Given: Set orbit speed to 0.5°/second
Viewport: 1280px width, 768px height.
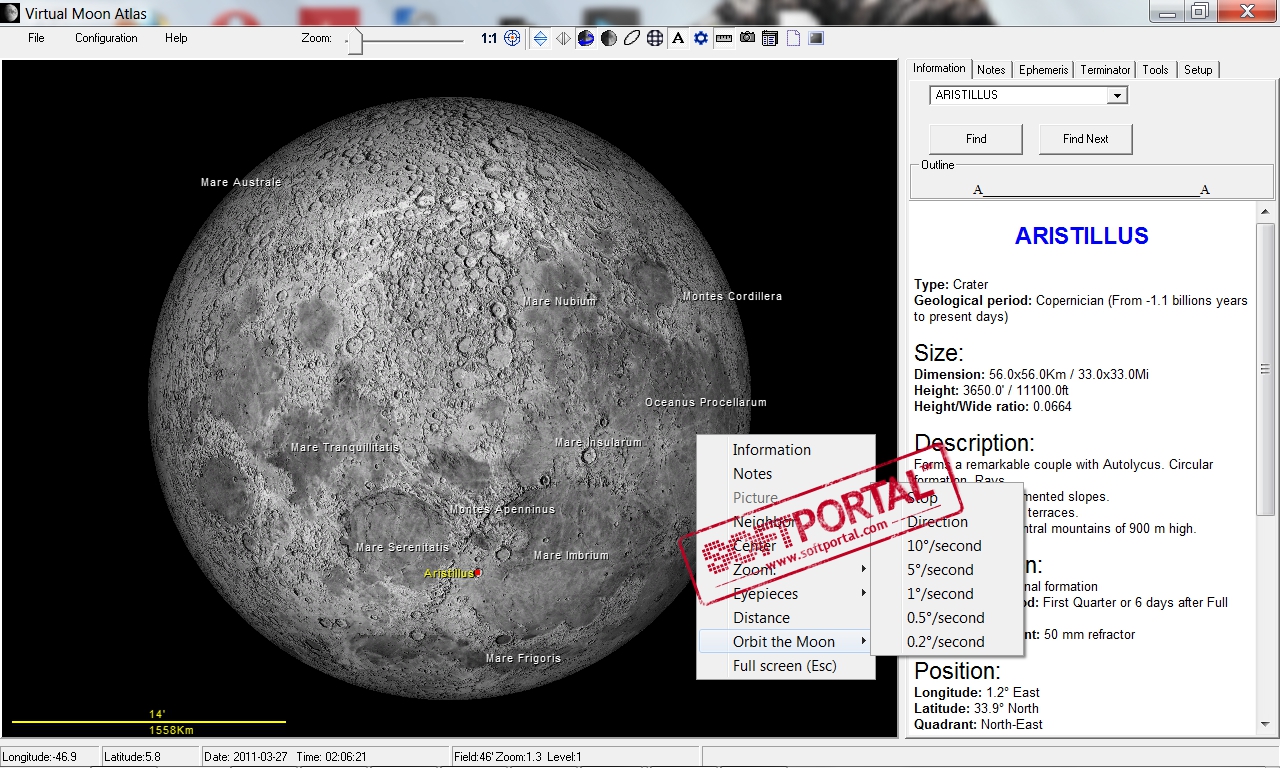Looking at the screenshot, I should click(x=947, y=618).
